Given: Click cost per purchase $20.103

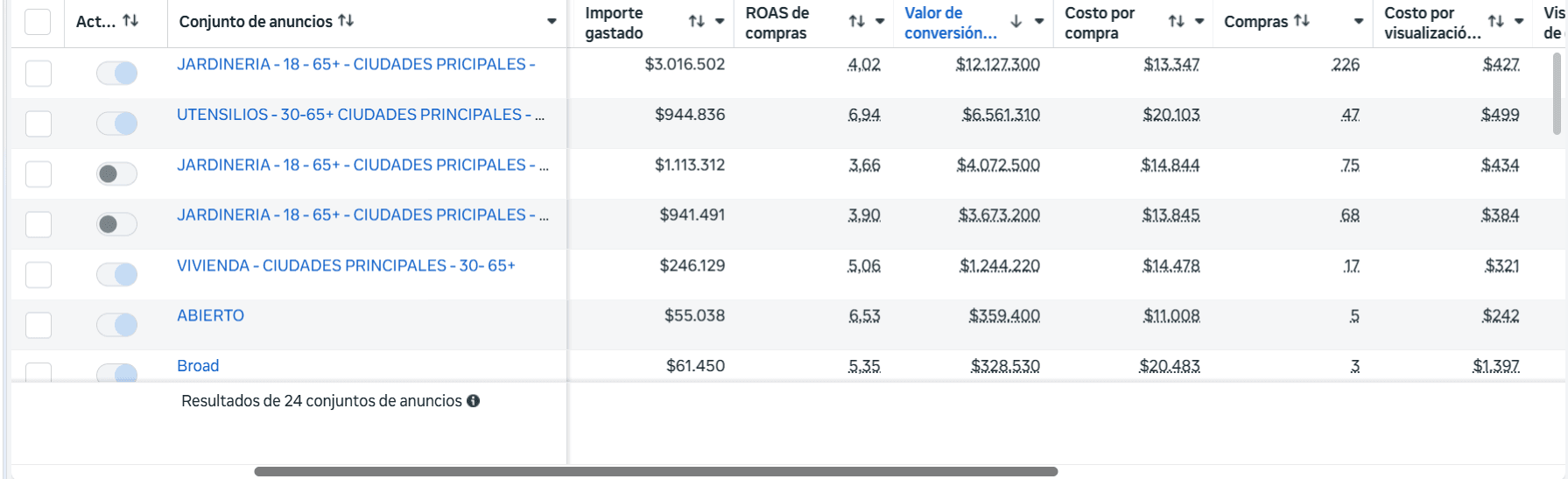Looking at the screenshot, I should coord(1171,115).
